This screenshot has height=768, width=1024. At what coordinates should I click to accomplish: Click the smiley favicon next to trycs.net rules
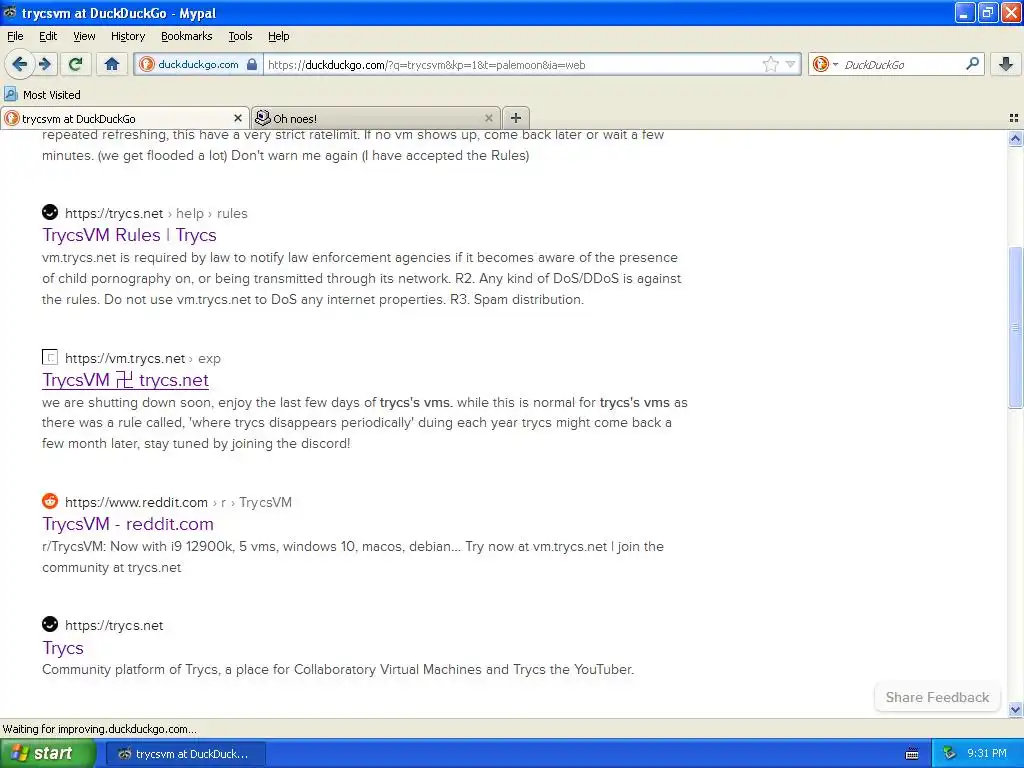click(50, 212)
